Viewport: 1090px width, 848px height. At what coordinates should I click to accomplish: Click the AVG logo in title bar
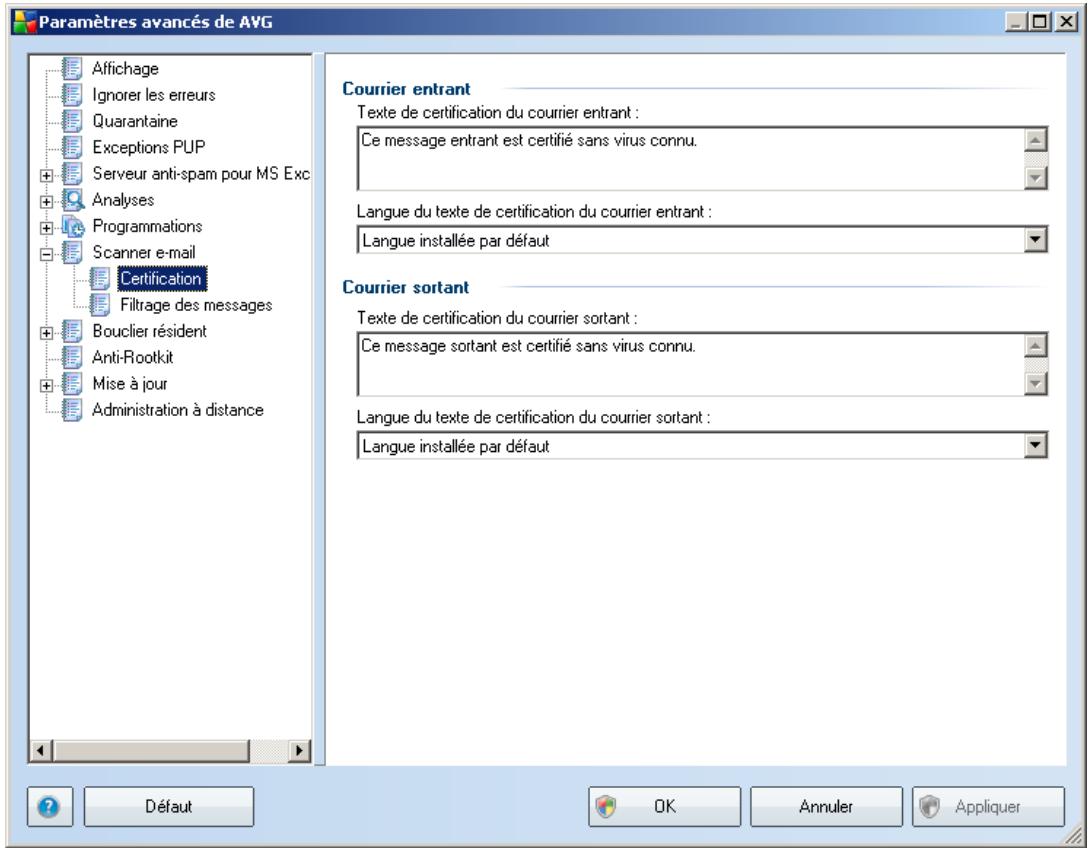pos(24,22)
